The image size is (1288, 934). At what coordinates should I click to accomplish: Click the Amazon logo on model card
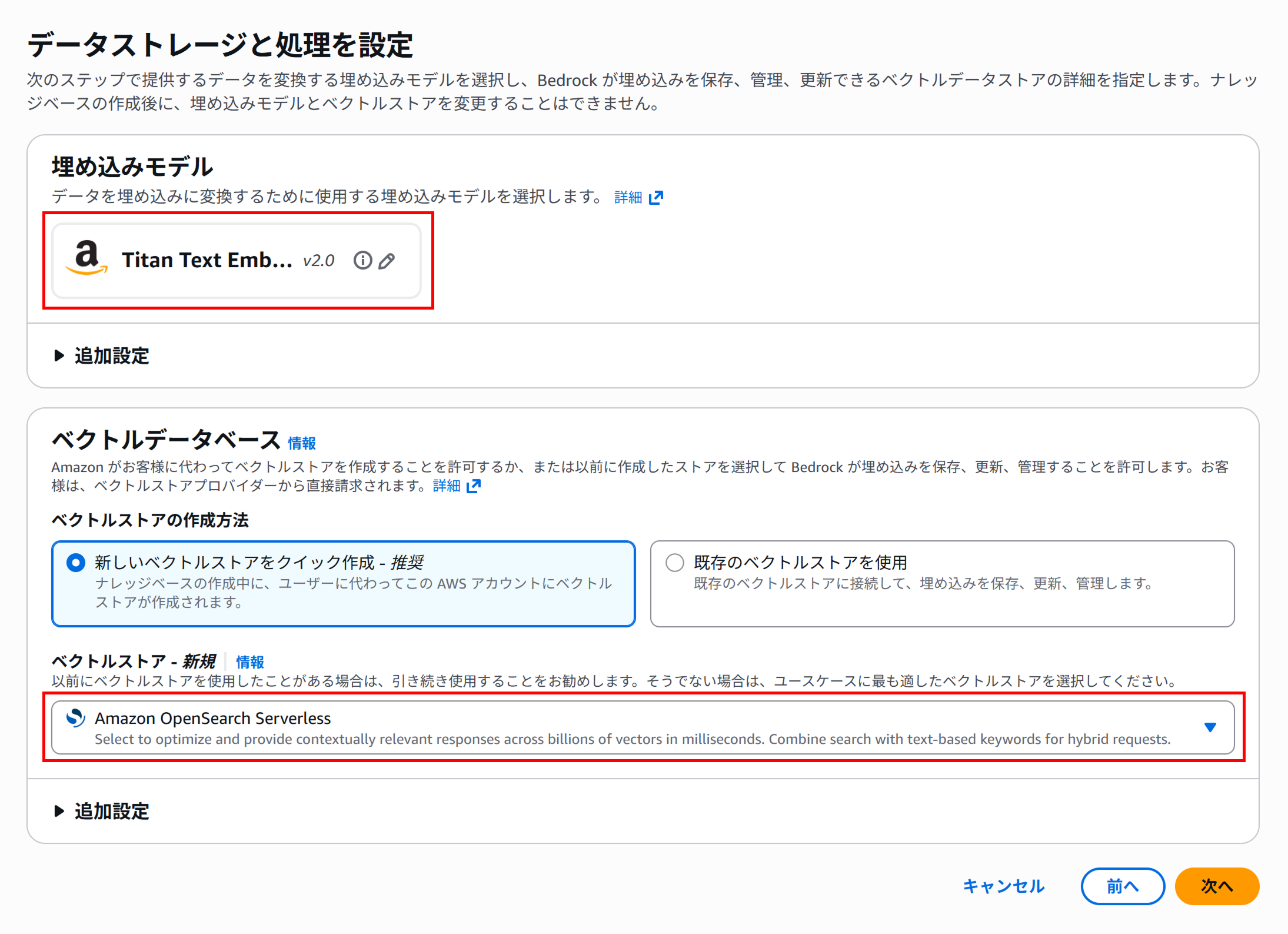pyautogui.click(x=86, y=258)
